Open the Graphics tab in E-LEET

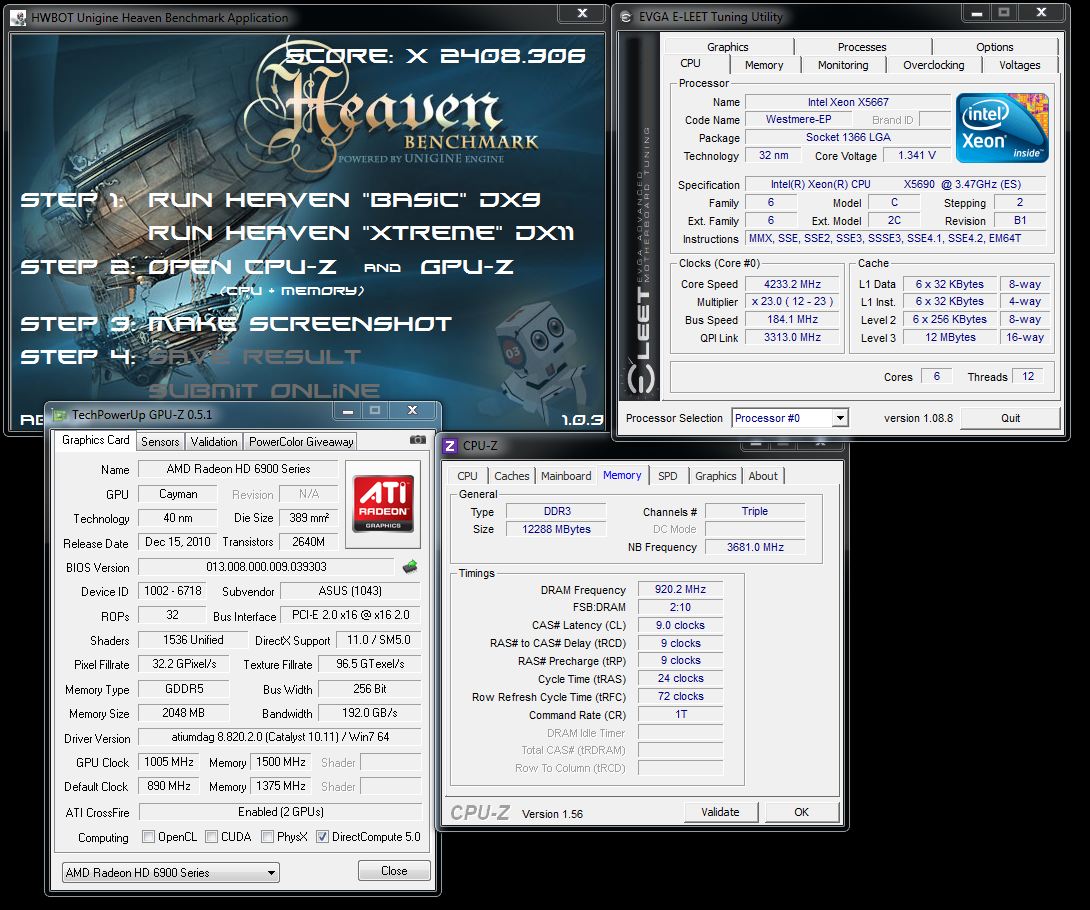(728, 47)
